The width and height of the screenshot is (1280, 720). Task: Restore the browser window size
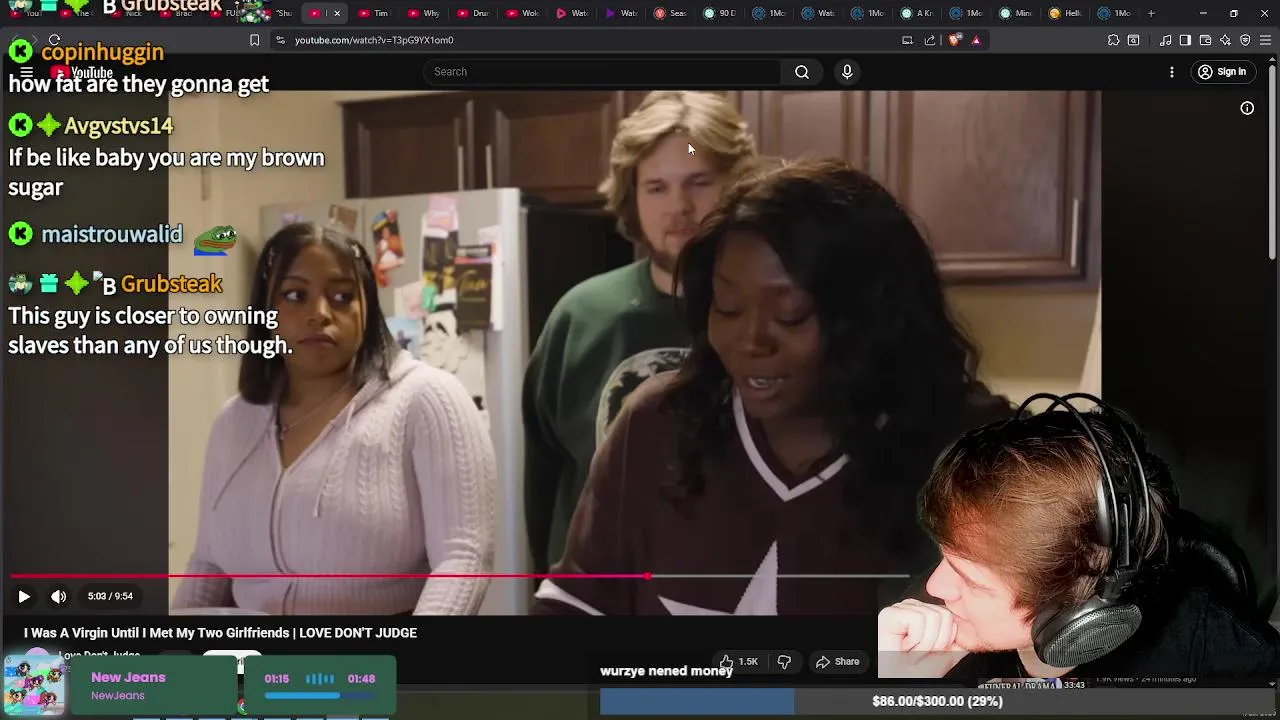pyautogui.click(x=1234, y=13)
